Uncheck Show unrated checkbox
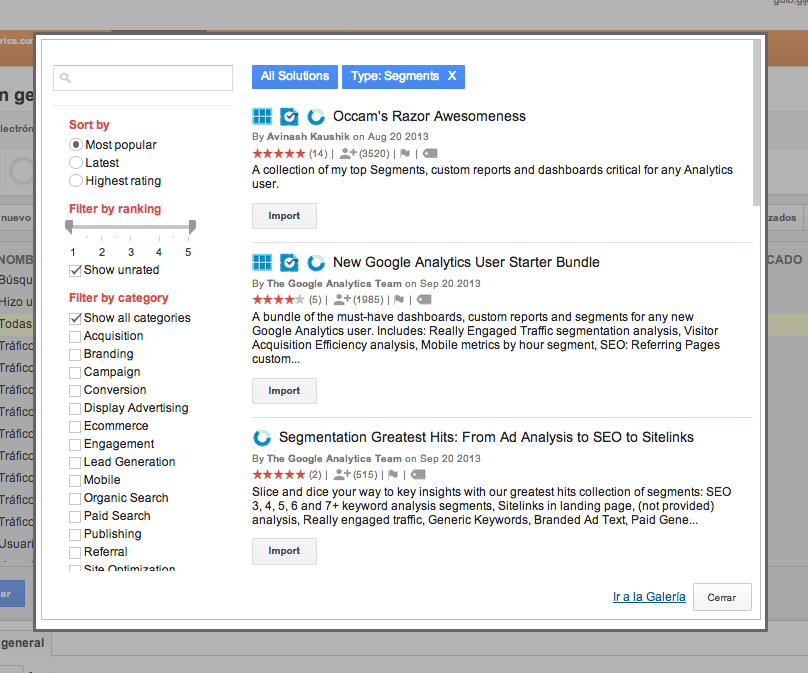 [76, 270]
